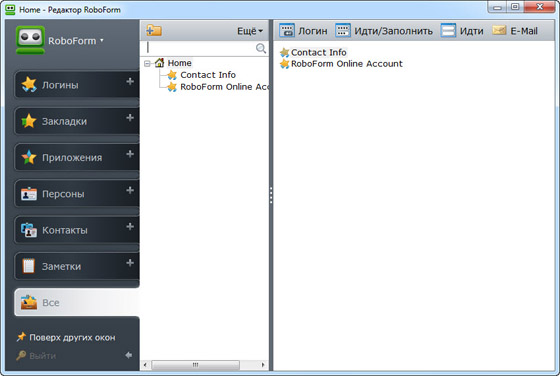Add a new bookmark with Закладки plus

130,118
